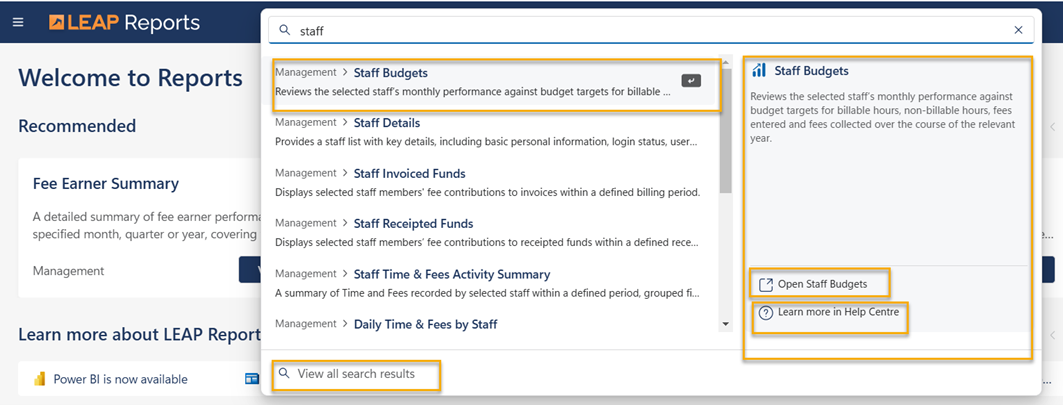Open the hamburger navigation menu
This screenshot has width=1063, height=405.
pyautogui.click(x=18, y=22)
